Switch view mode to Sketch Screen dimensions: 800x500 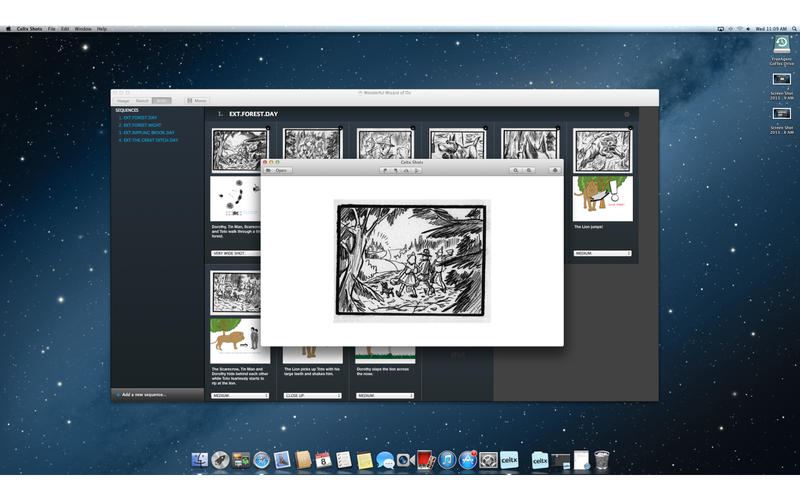pyautogui.click(x=142, y=101)
